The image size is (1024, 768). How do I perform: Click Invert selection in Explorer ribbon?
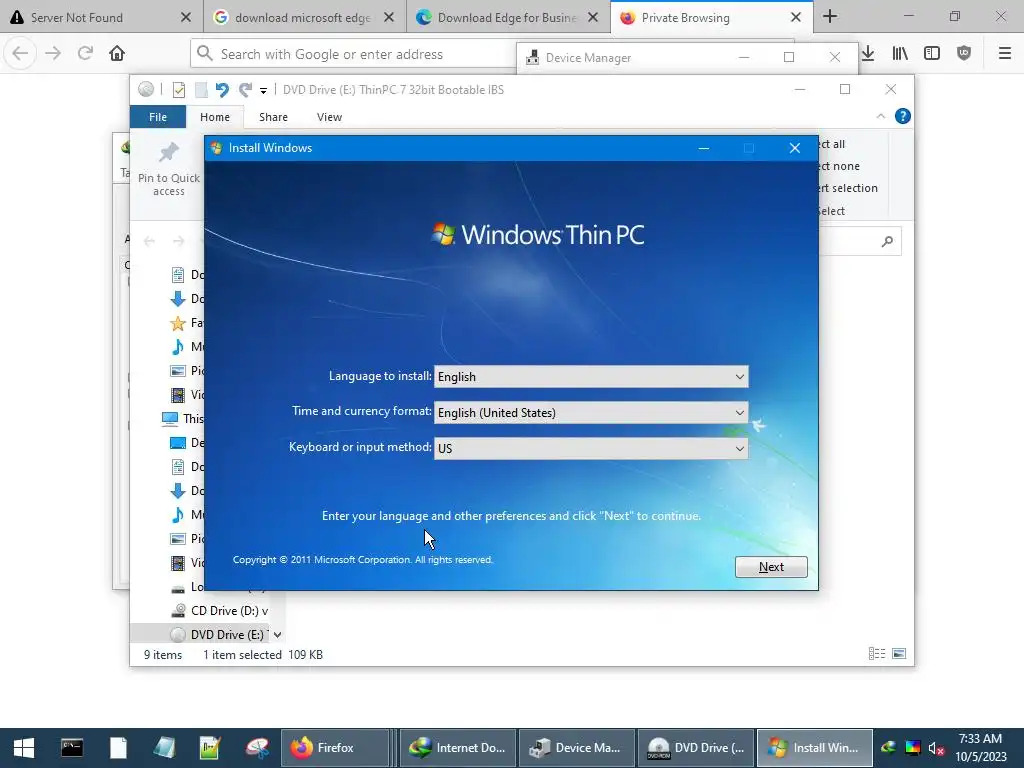pyautogui.click(x=848, y=188)
